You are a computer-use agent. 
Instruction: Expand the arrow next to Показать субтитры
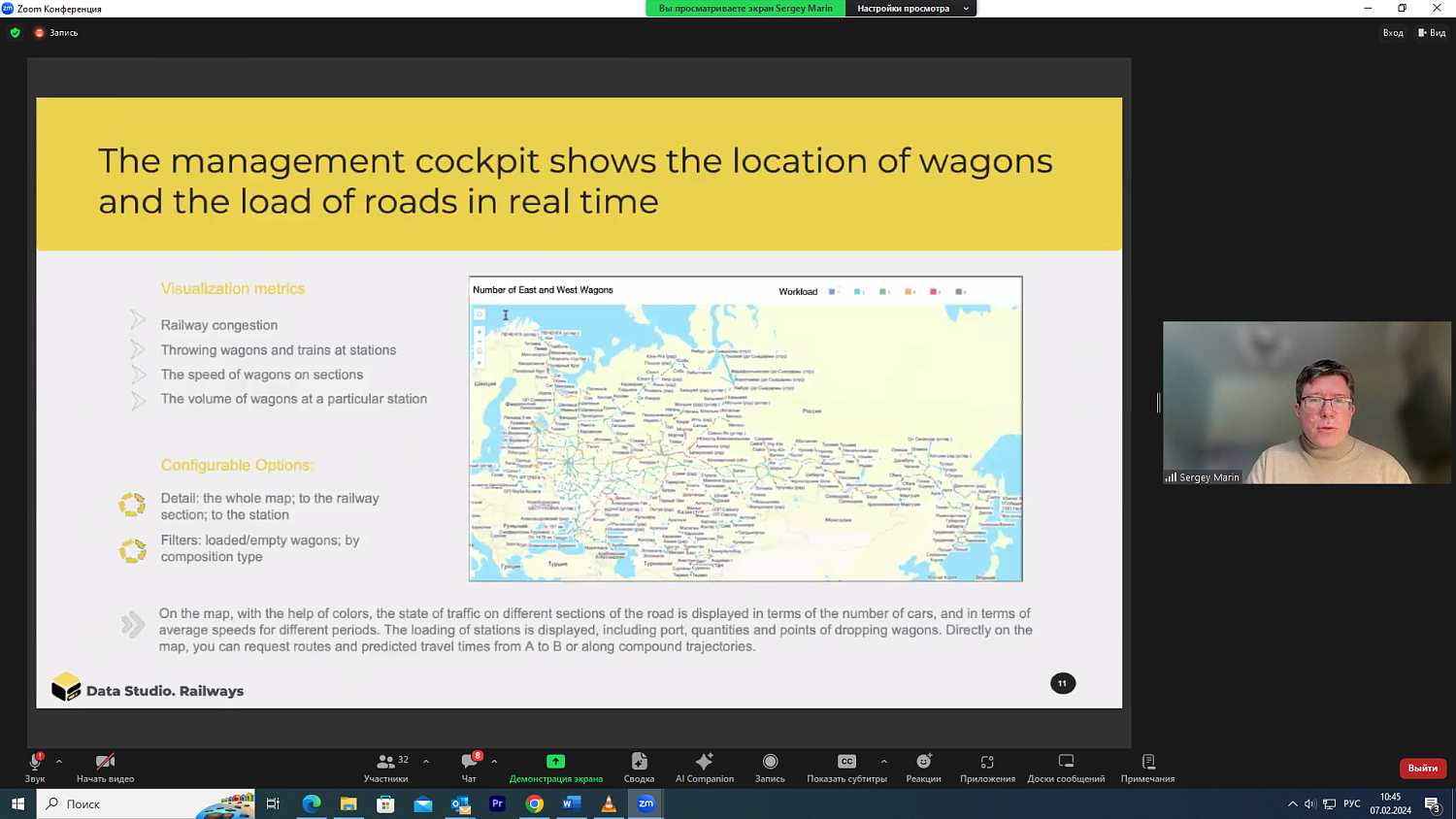(883, 762)
